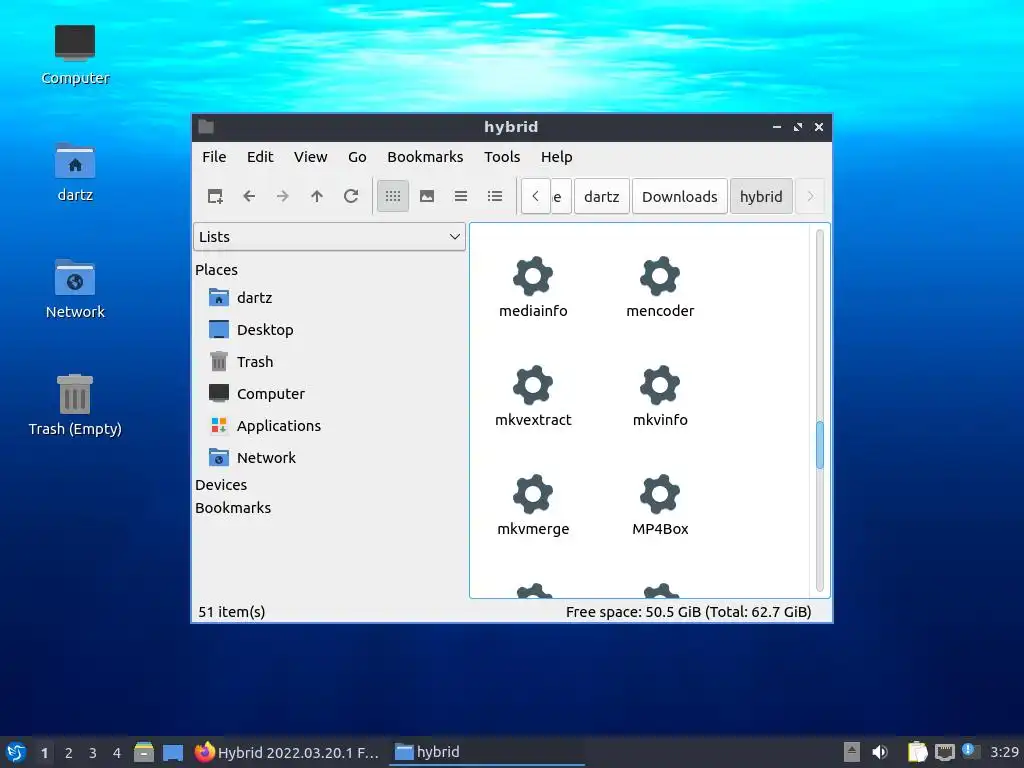Open the File menu
1024x768 pixels.
click(x=214, y=157)
